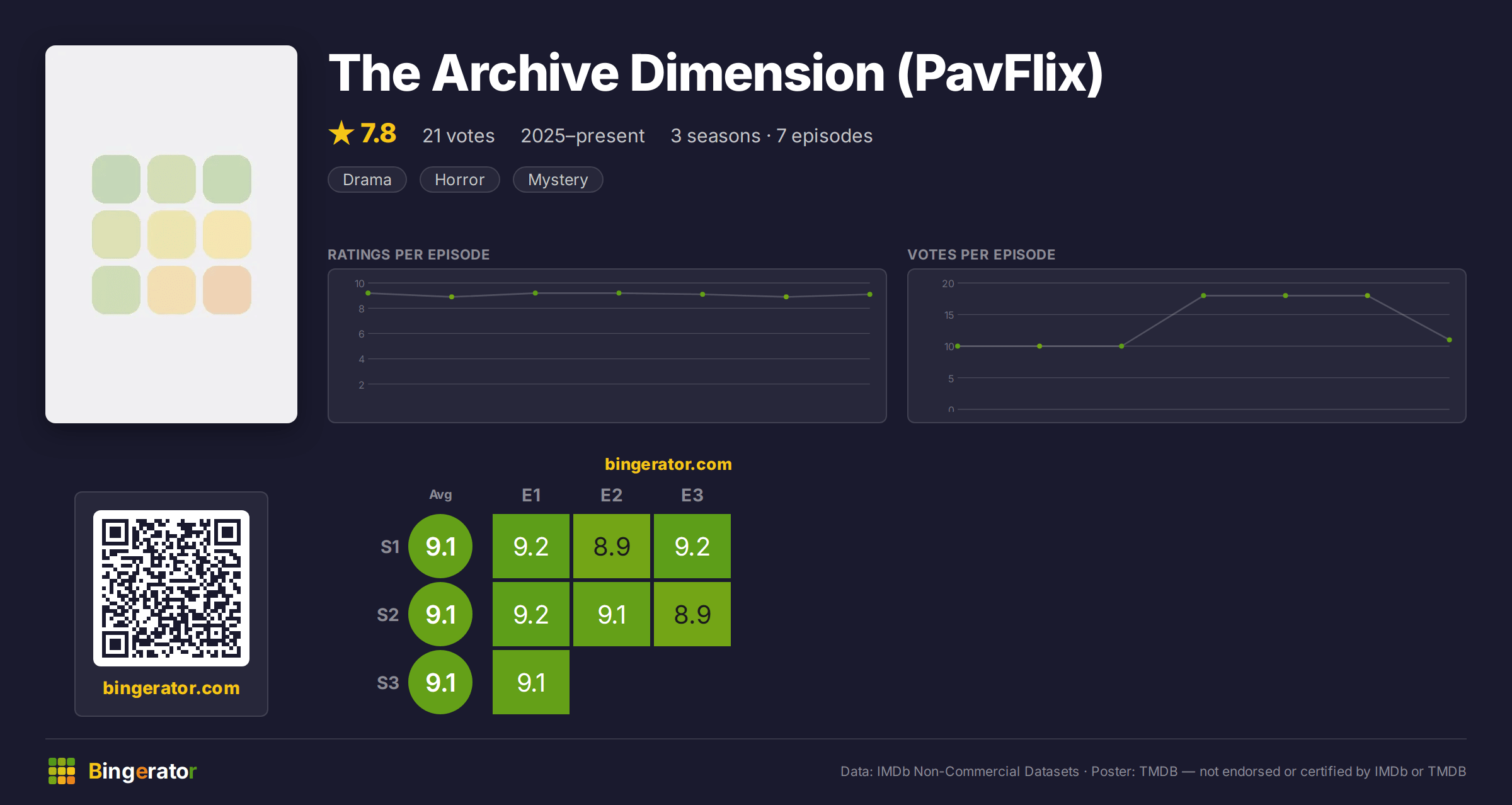The image size is (1512, 805).
Task: Click the E3 column header
Action: click(692, 495)
